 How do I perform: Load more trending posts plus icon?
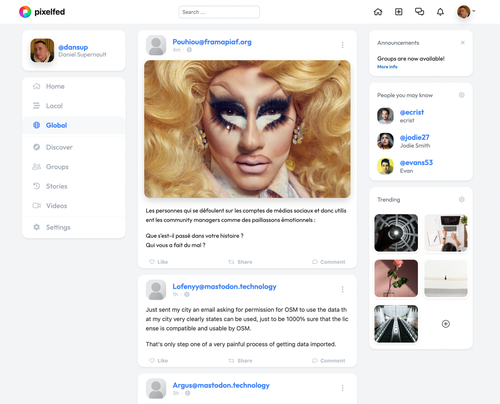(x=446, y=324)
